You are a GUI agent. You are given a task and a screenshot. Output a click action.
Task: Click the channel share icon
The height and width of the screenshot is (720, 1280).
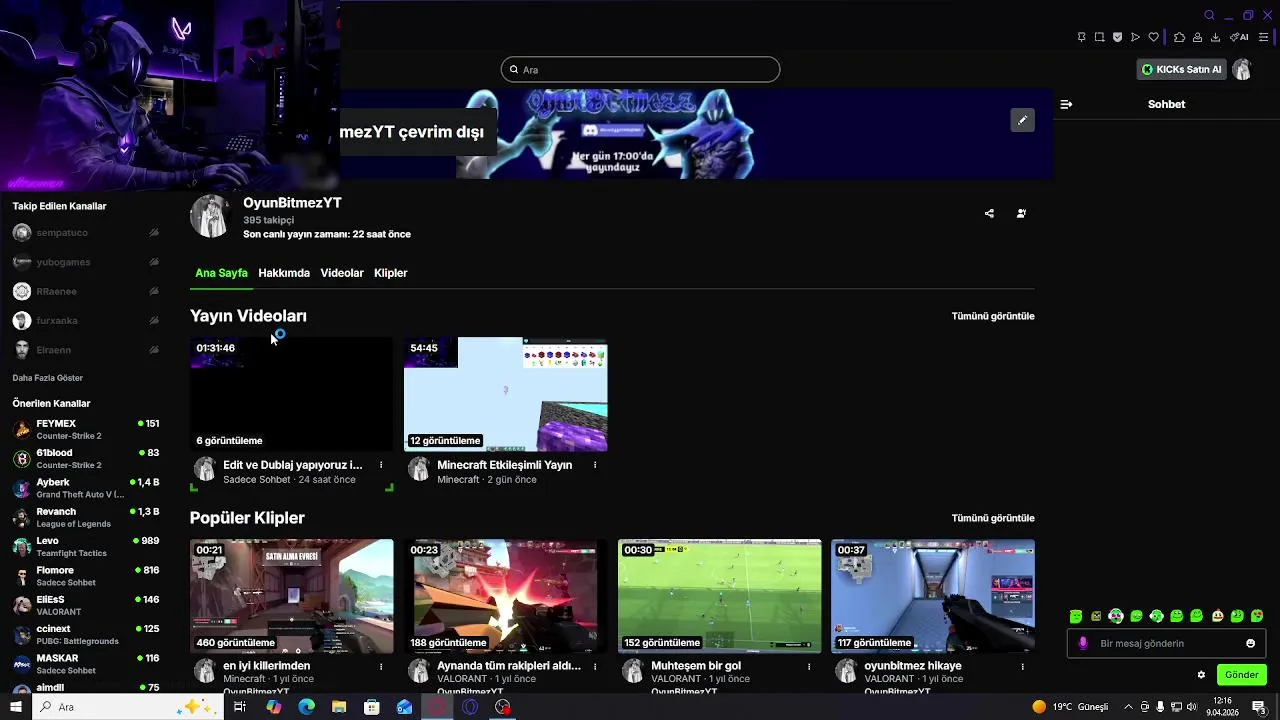989,213
